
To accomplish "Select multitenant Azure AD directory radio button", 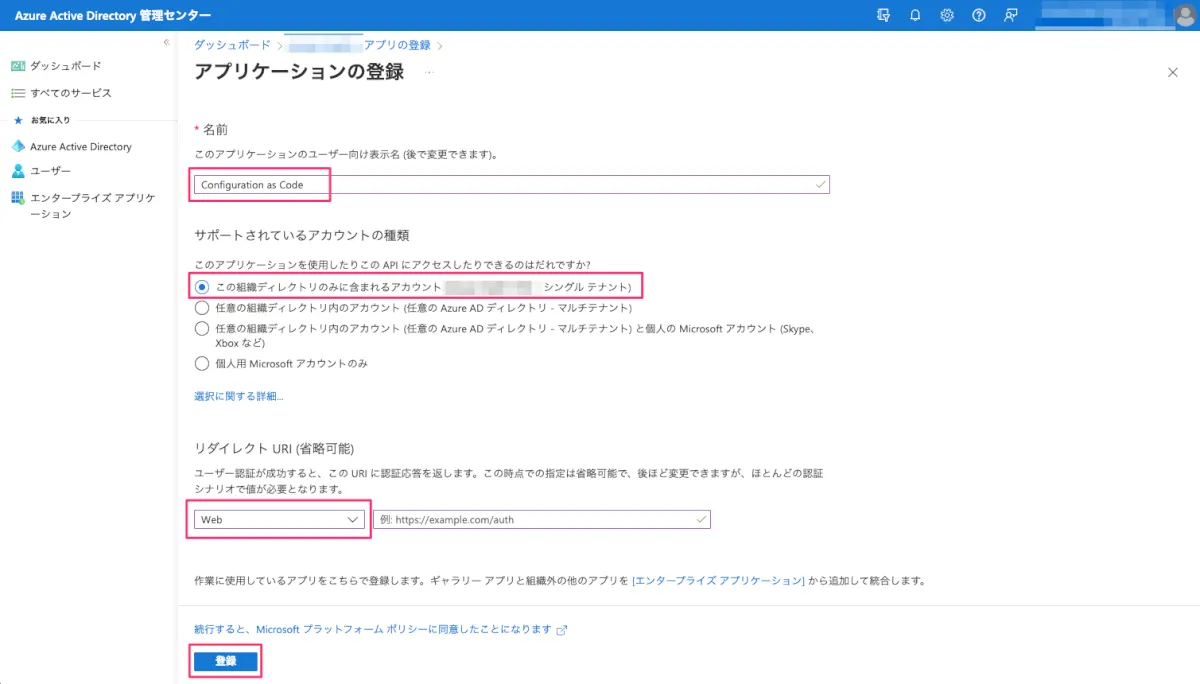I will click(202, 308).
